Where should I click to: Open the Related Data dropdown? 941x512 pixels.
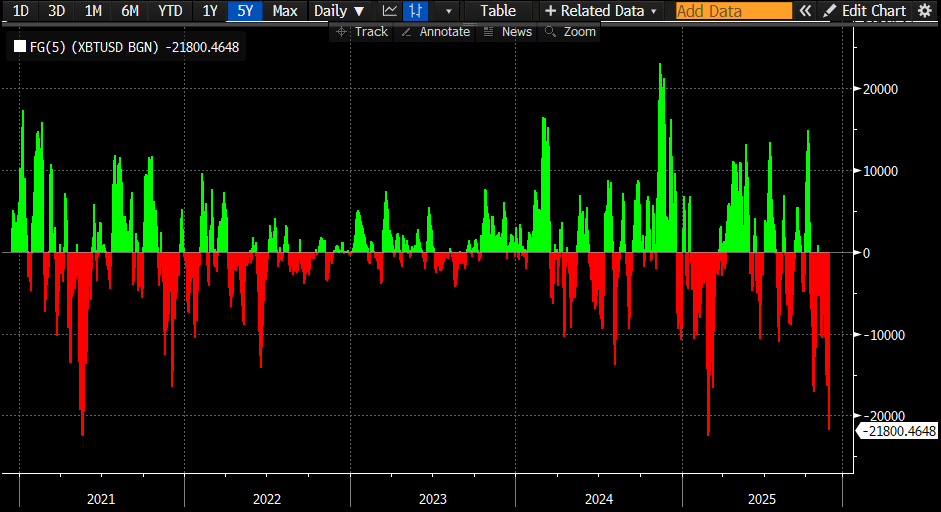click(601, 11)
